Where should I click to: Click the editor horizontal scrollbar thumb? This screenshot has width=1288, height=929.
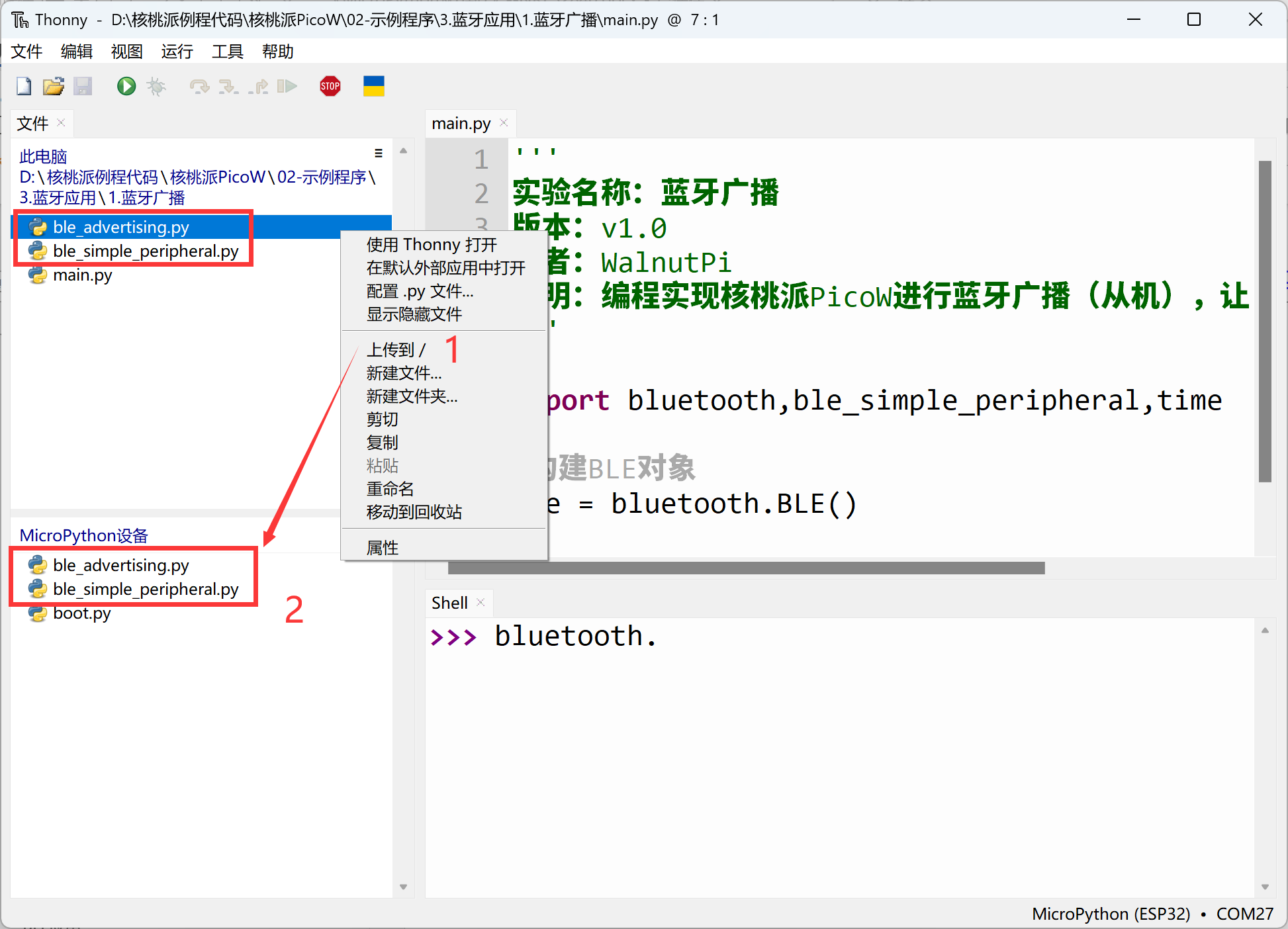tap(746, 568)
